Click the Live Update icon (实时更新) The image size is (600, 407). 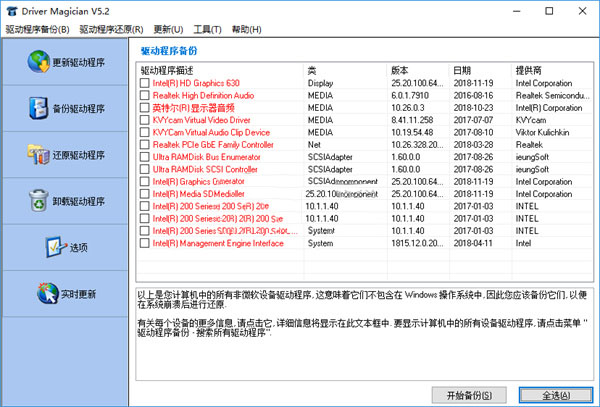point(45,294)
